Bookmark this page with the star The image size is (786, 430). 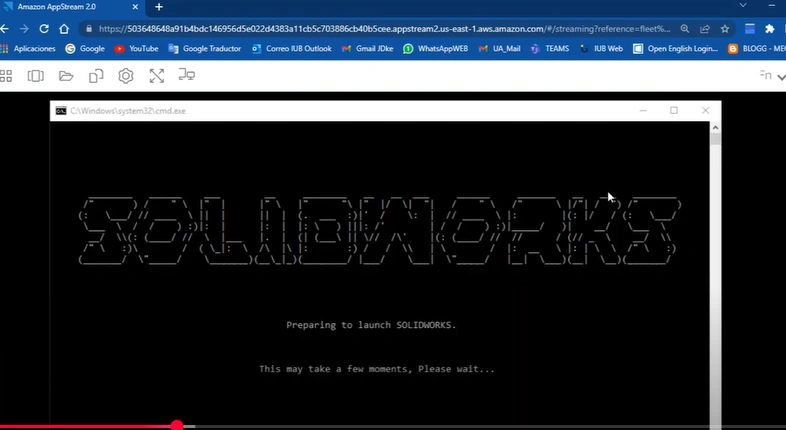click(x=725, y=29)
